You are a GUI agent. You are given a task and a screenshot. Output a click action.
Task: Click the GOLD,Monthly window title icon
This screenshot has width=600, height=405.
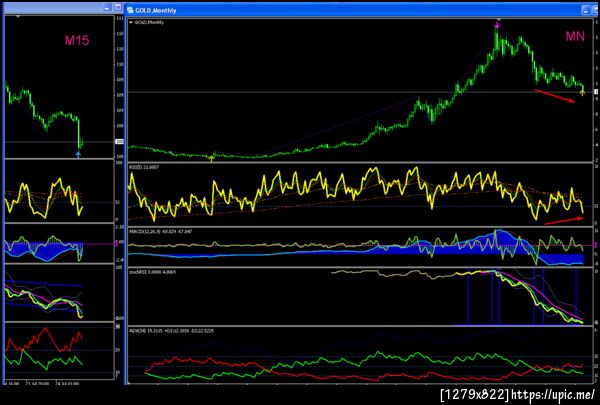tap(130, 10)
